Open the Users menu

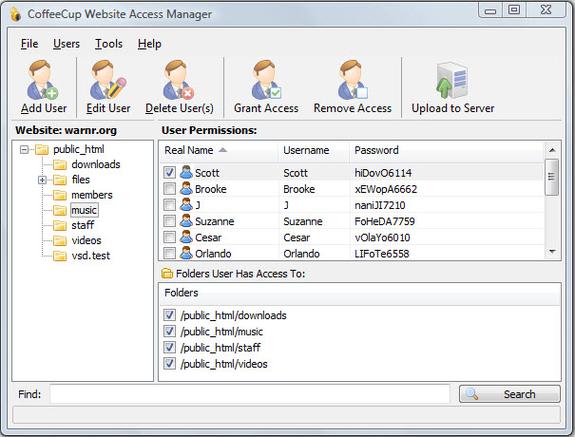coord(66,44)
